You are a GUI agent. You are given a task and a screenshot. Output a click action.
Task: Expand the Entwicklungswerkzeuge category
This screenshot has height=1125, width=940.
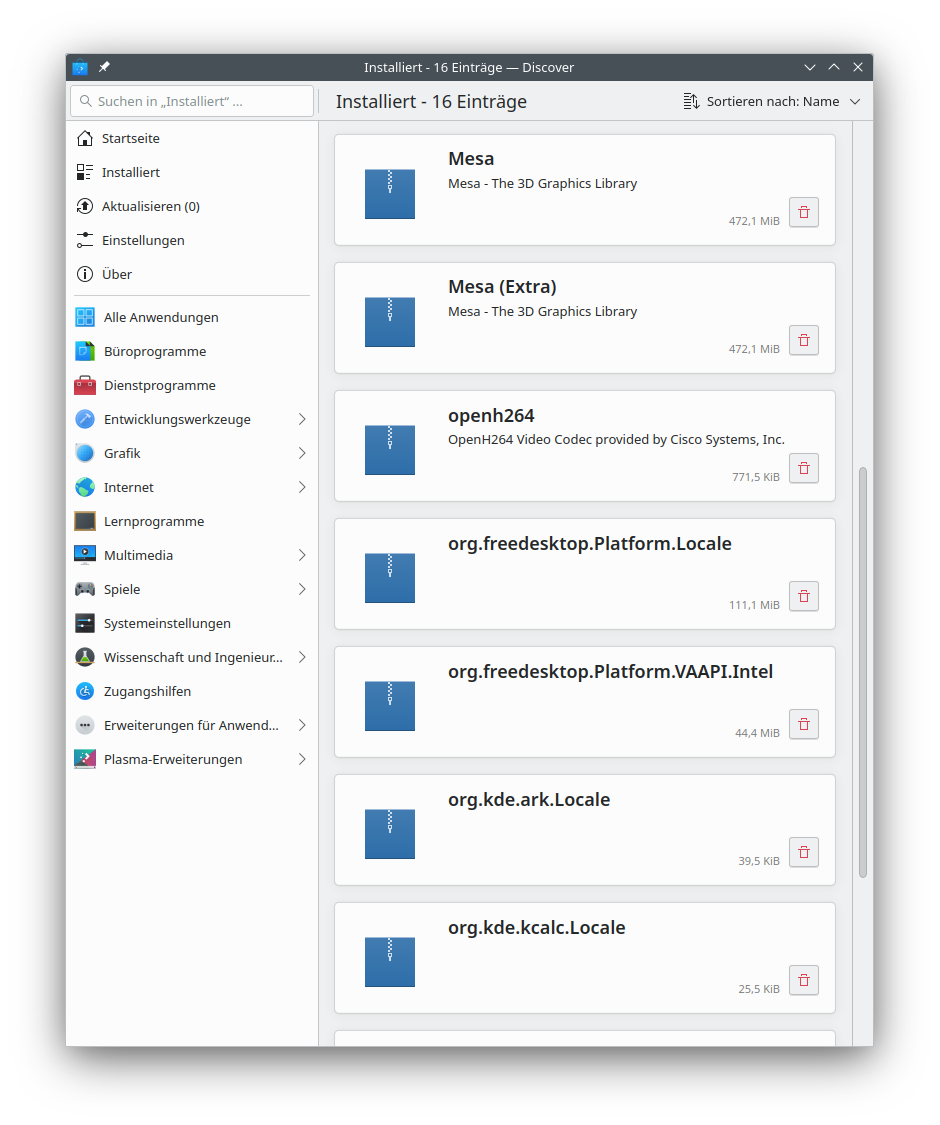302,419
